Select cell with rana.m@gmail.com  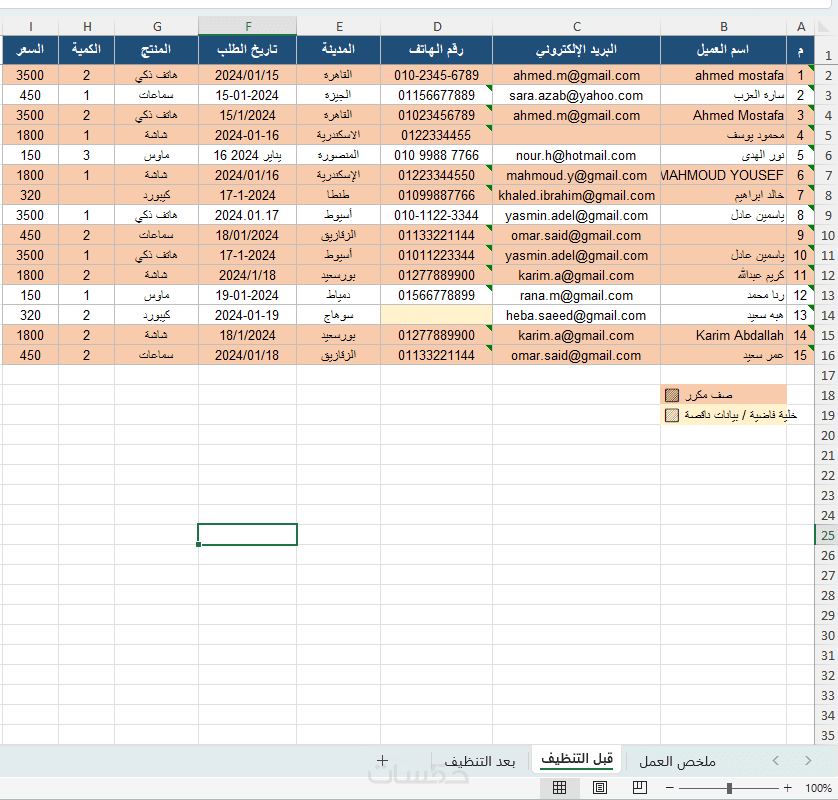pos(577,296)
